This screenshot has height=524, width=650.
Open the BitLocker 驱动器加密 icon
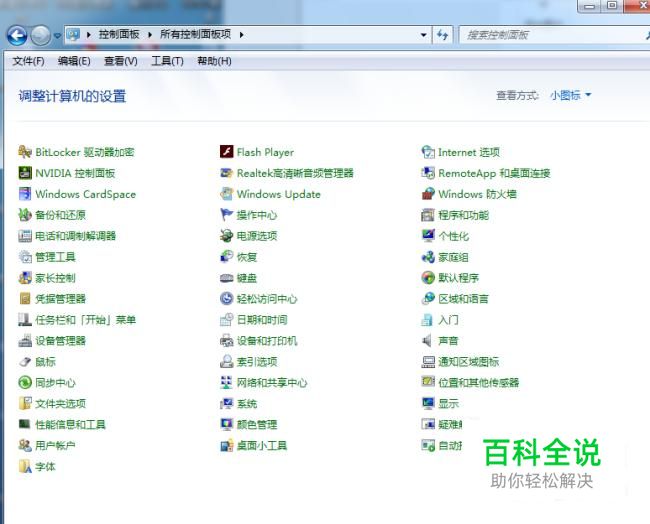(25, 152)
